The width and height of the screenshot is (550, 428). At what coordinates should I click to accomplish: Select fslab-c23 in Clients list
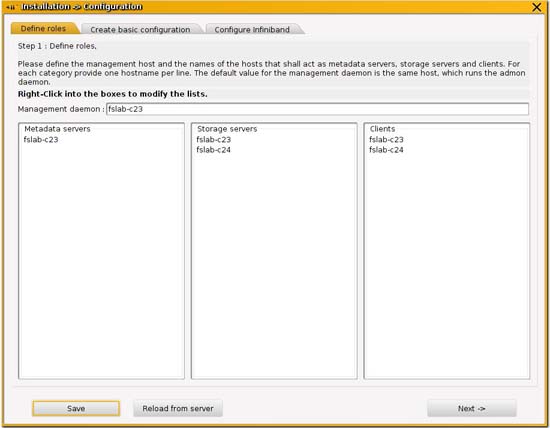click(x=386, y=140)
